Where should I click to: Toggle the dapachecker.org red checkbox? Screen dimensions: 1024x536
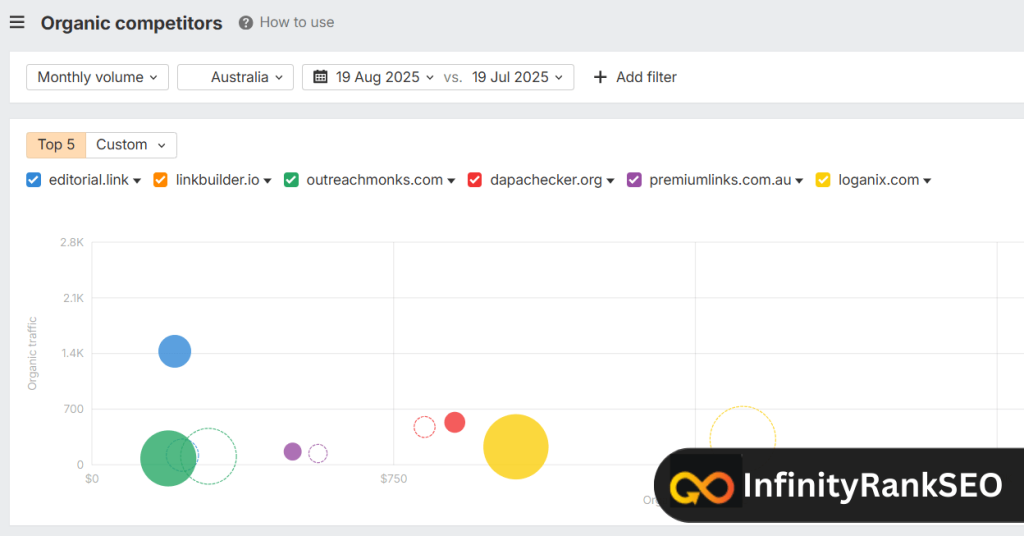pos(475,180)
